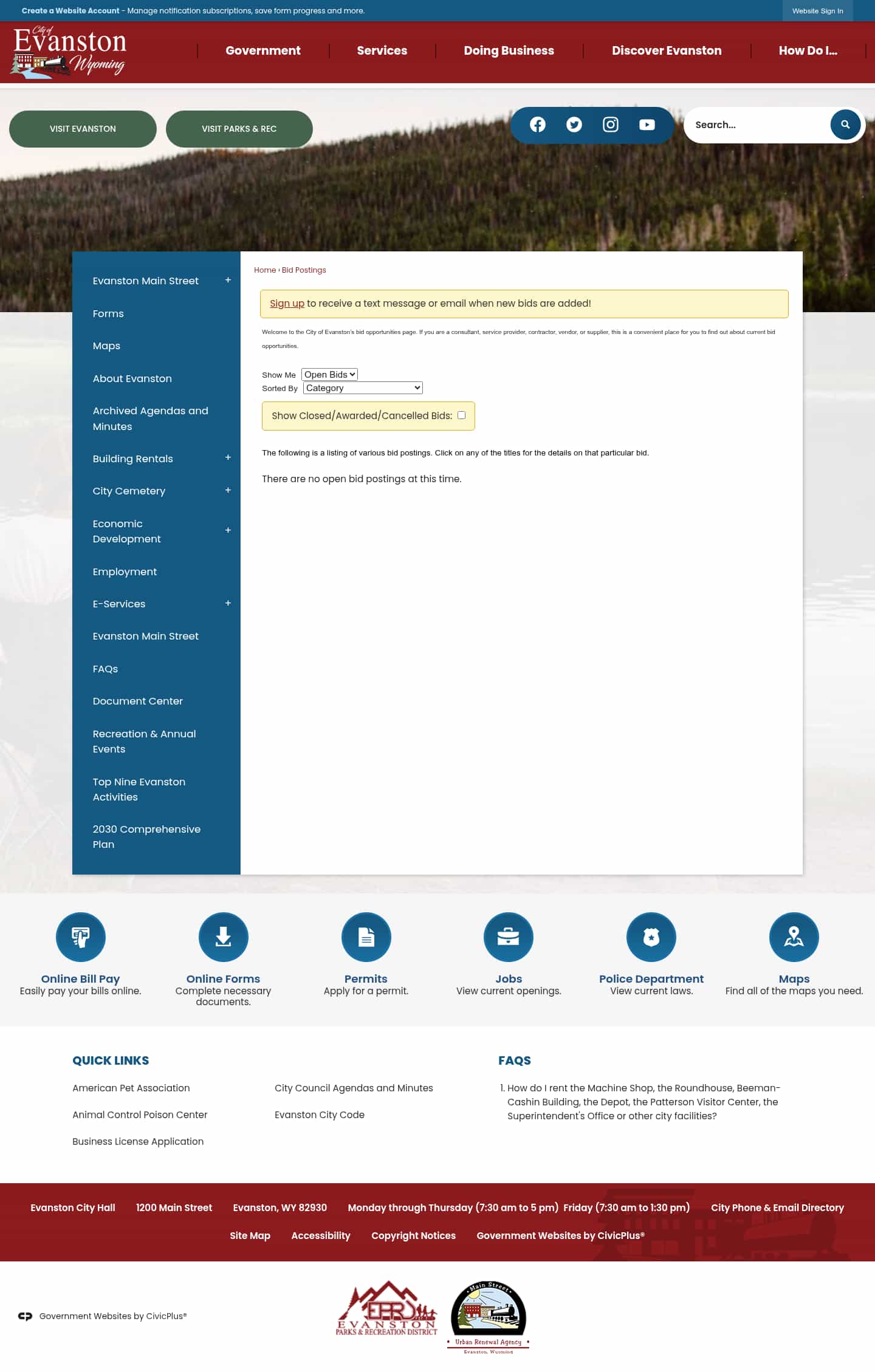Focus the Search input field
The image size is (875, 1372).
pos(757,125)
